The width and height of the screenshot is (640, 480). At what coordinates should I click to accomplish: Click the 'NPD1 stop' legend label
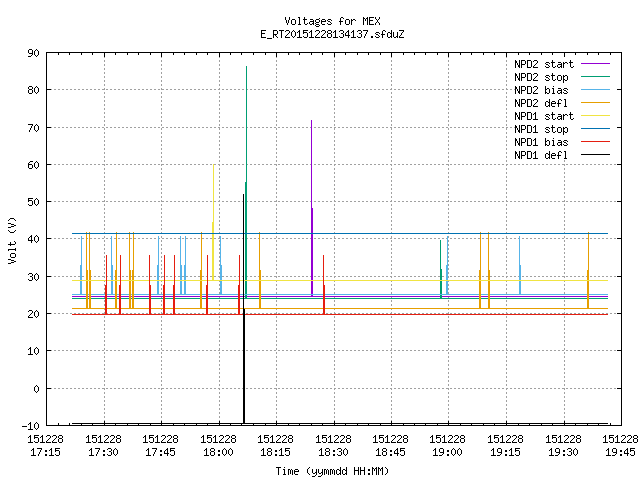[541, 129]
